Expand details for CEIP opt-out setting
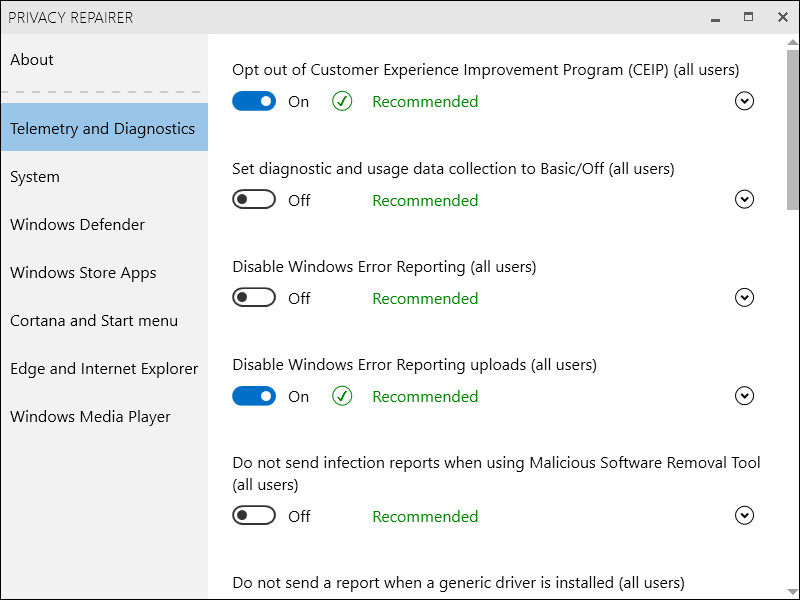This screenshot has width=800, height=600. [743, 101]
